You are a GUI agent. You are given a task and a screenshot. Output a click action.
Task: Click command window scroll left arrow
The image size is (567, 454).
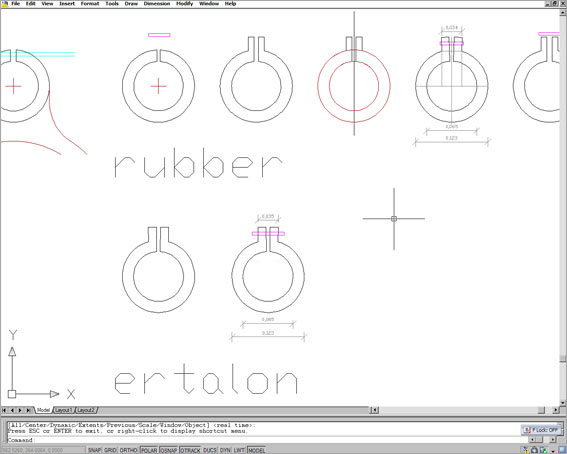click(531, 440)
